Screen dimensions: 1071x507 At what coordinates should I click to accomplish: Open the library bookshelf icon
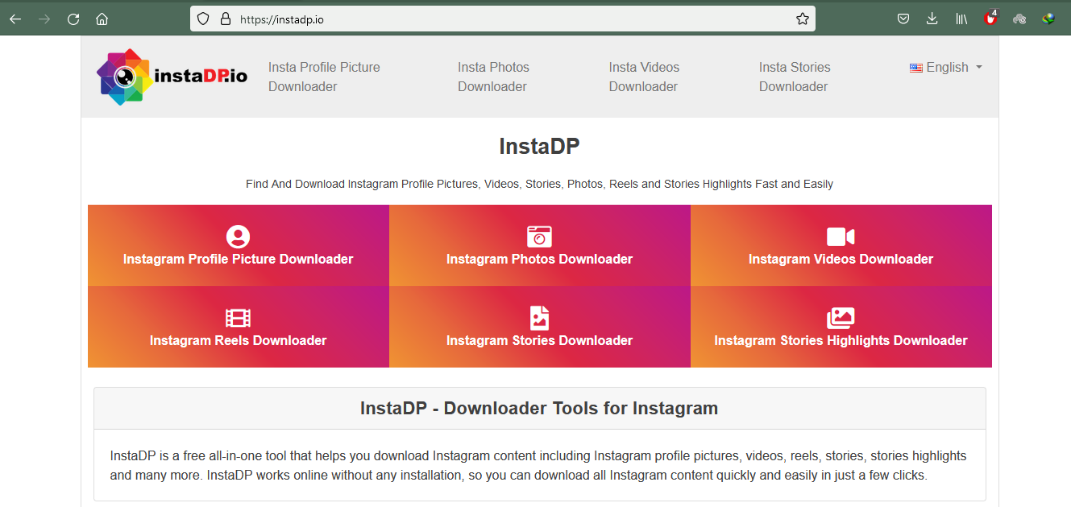pyautogui.click(x=961, y=19)
